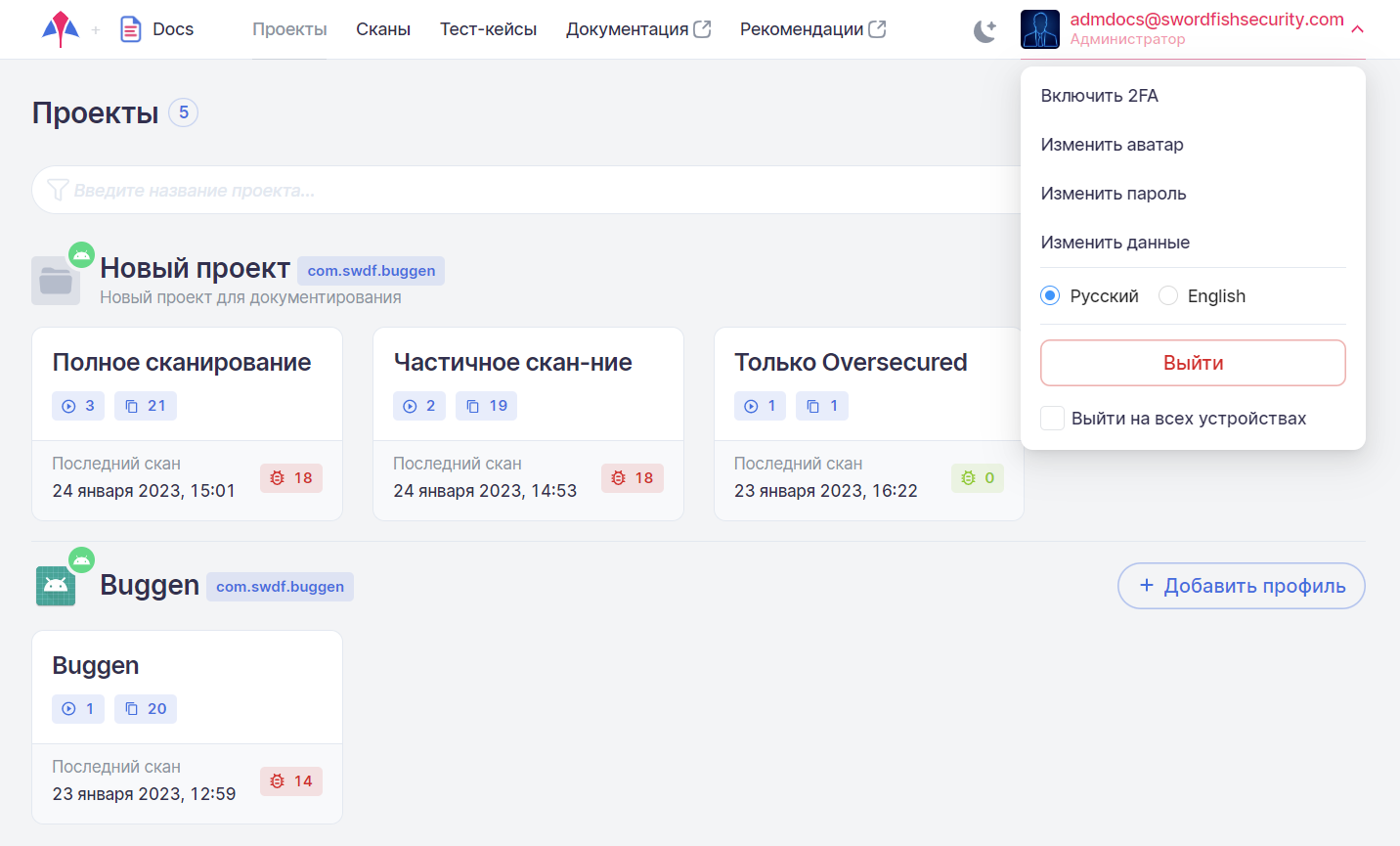
Task: Click the Swordfish app logo icon
Action: pos(61,29)
